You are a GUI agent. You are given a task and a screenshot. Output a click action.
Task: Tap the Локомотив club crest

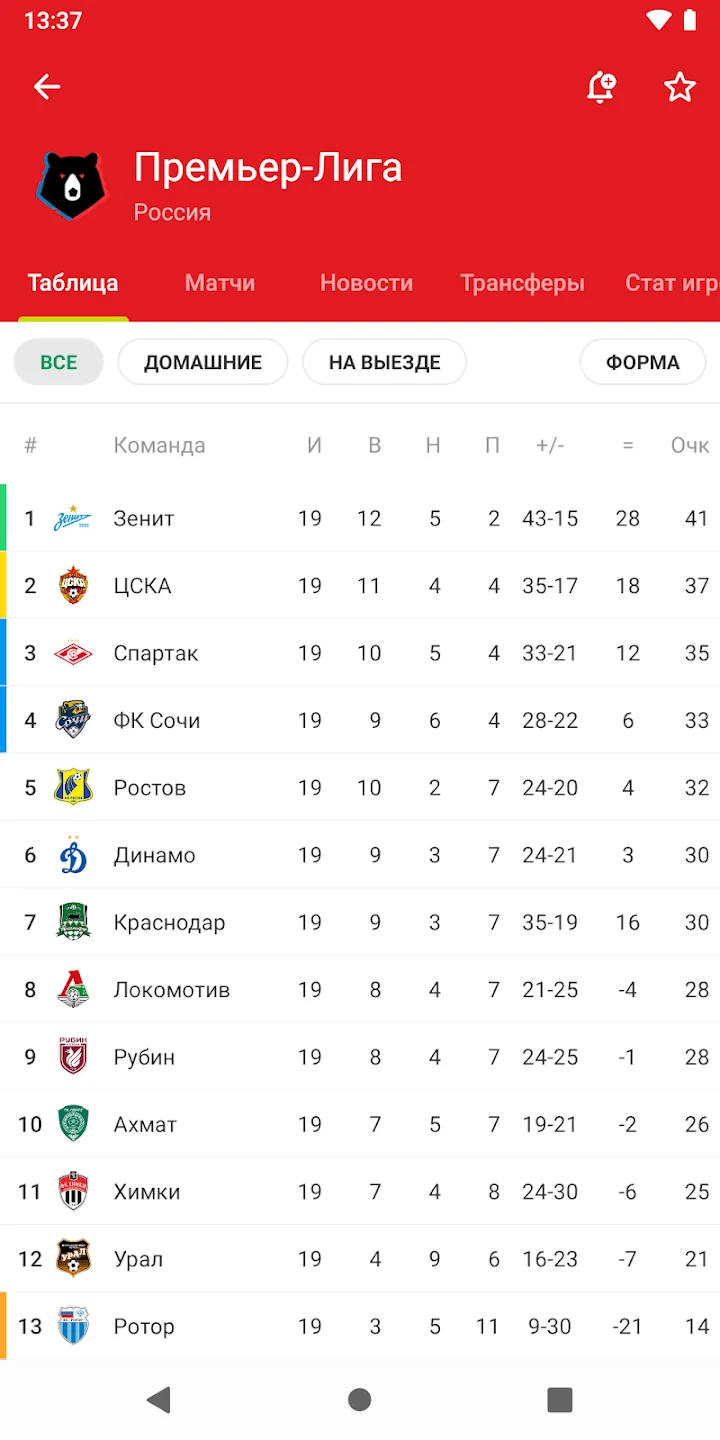click(72, 990)
